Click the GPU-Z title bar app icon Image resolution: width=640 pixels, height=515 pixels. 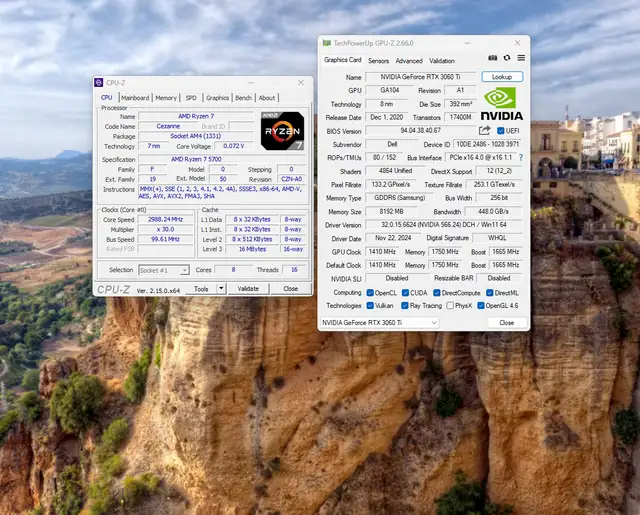327,43
